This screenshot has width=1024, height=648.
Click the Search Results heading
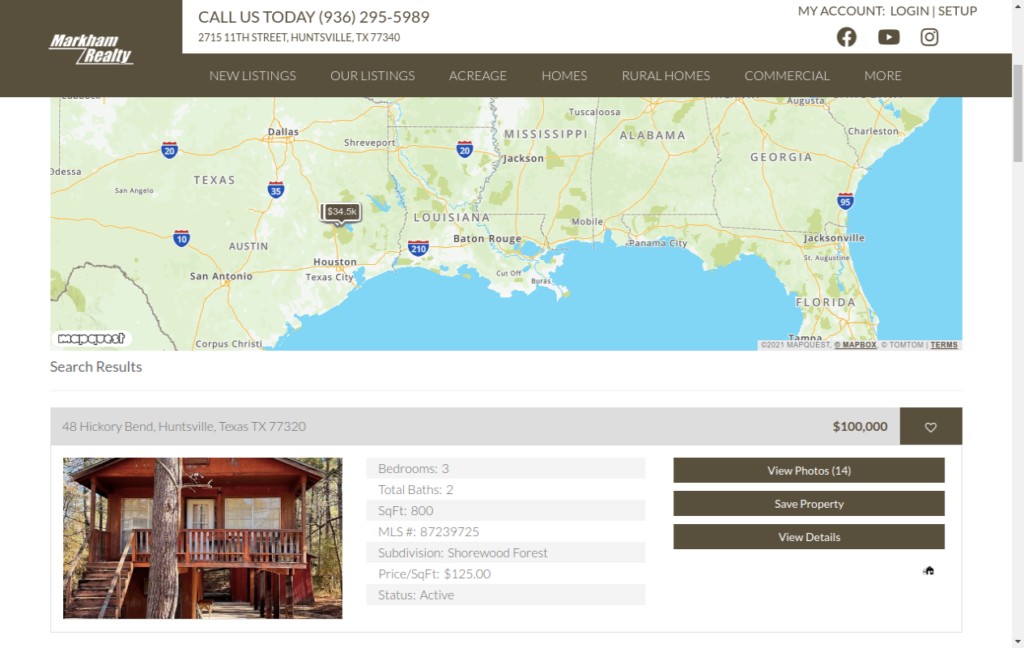(96, 366)
